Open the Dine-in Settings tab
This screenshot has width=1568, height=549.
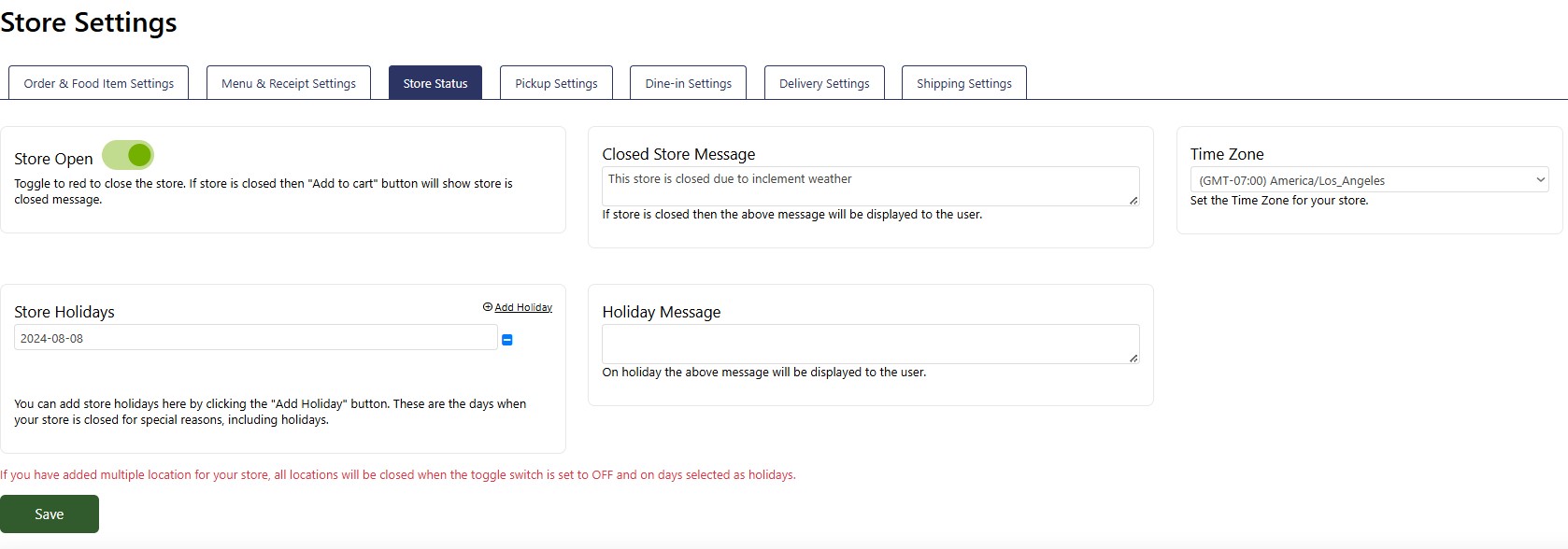click(x=688, y=83)
